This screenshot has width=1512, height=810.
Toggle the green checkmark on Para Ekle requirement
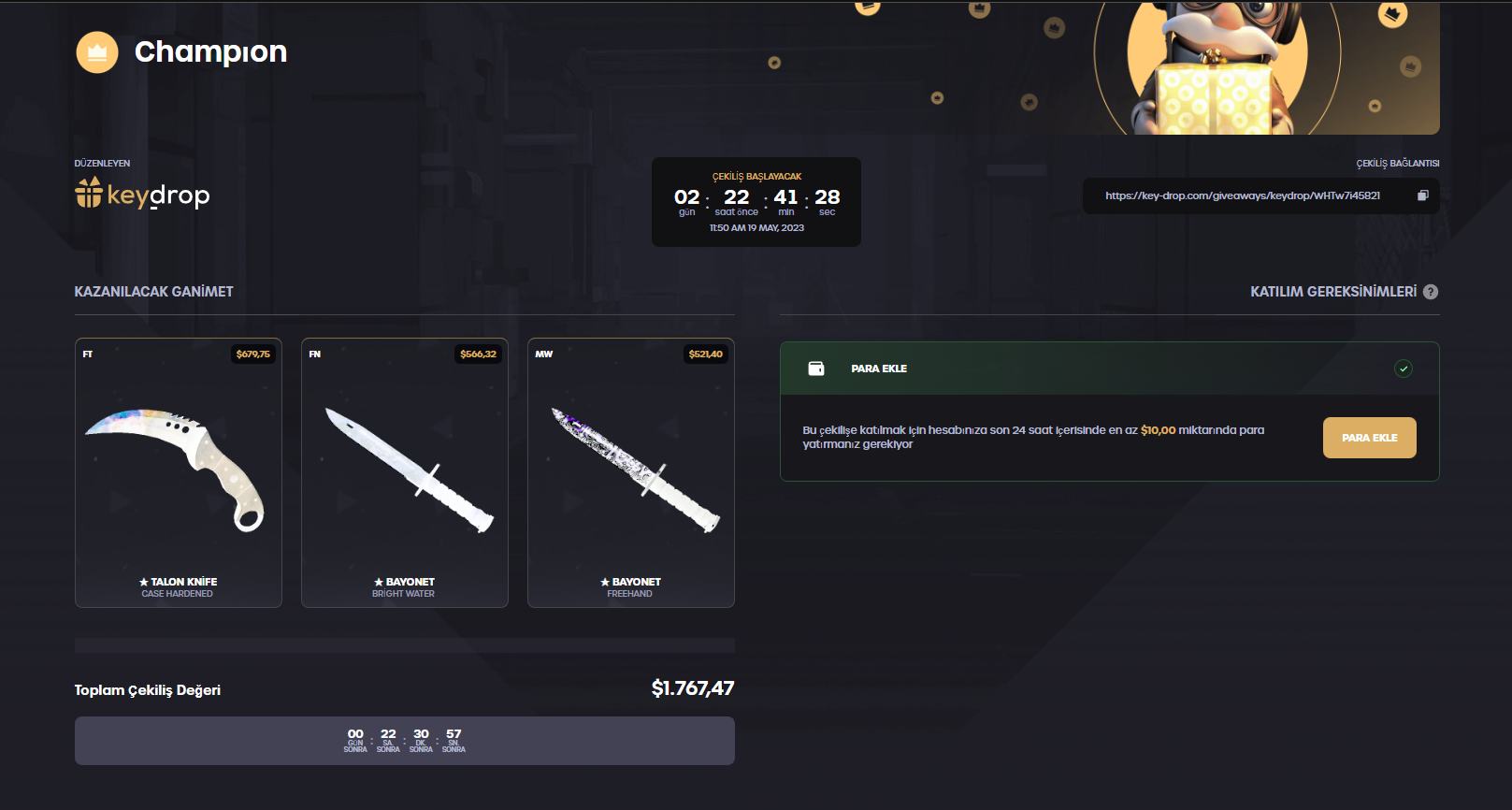point(1403,369)
